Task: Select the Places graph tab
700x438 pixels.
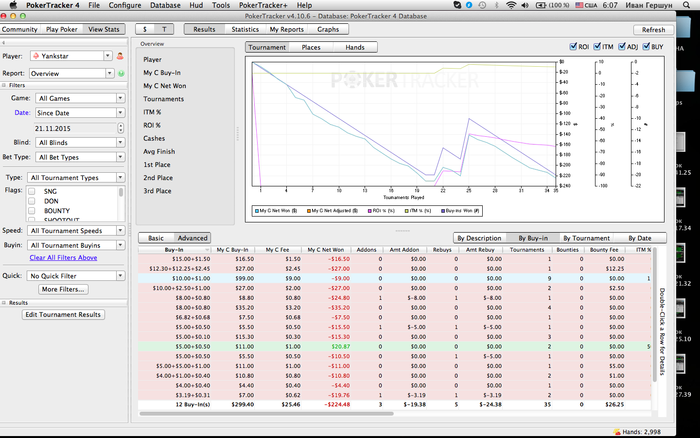Action: click(311, 47)
